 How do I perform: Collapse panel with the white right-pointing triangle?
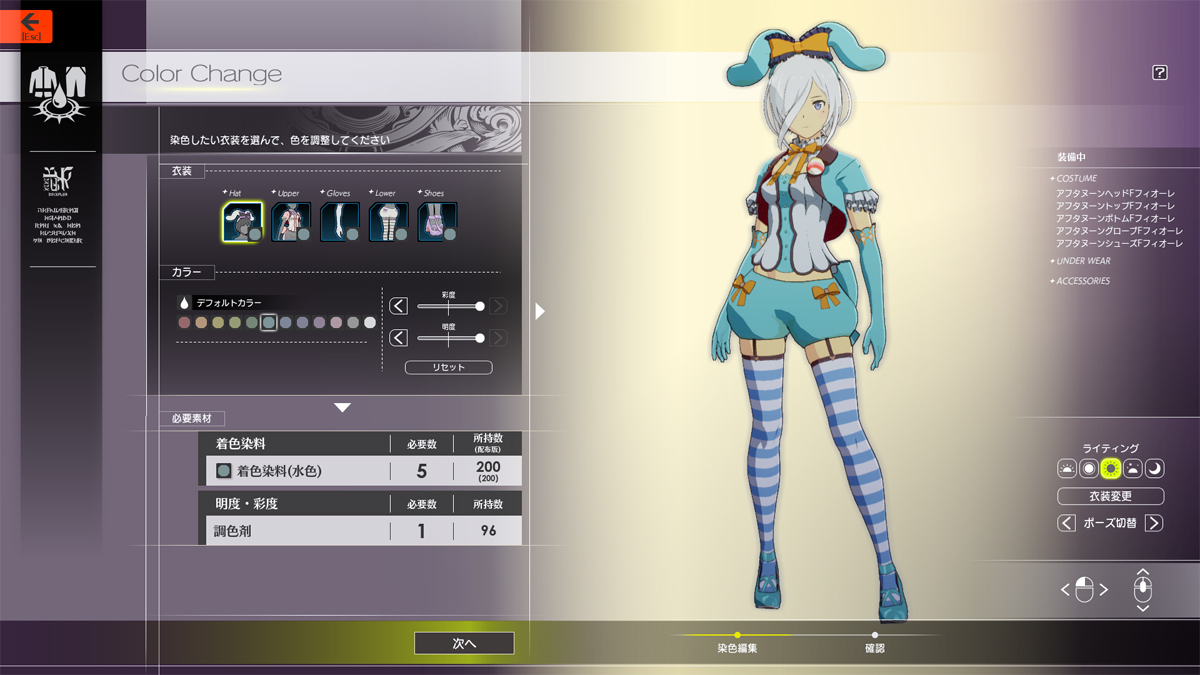[540, 311]
